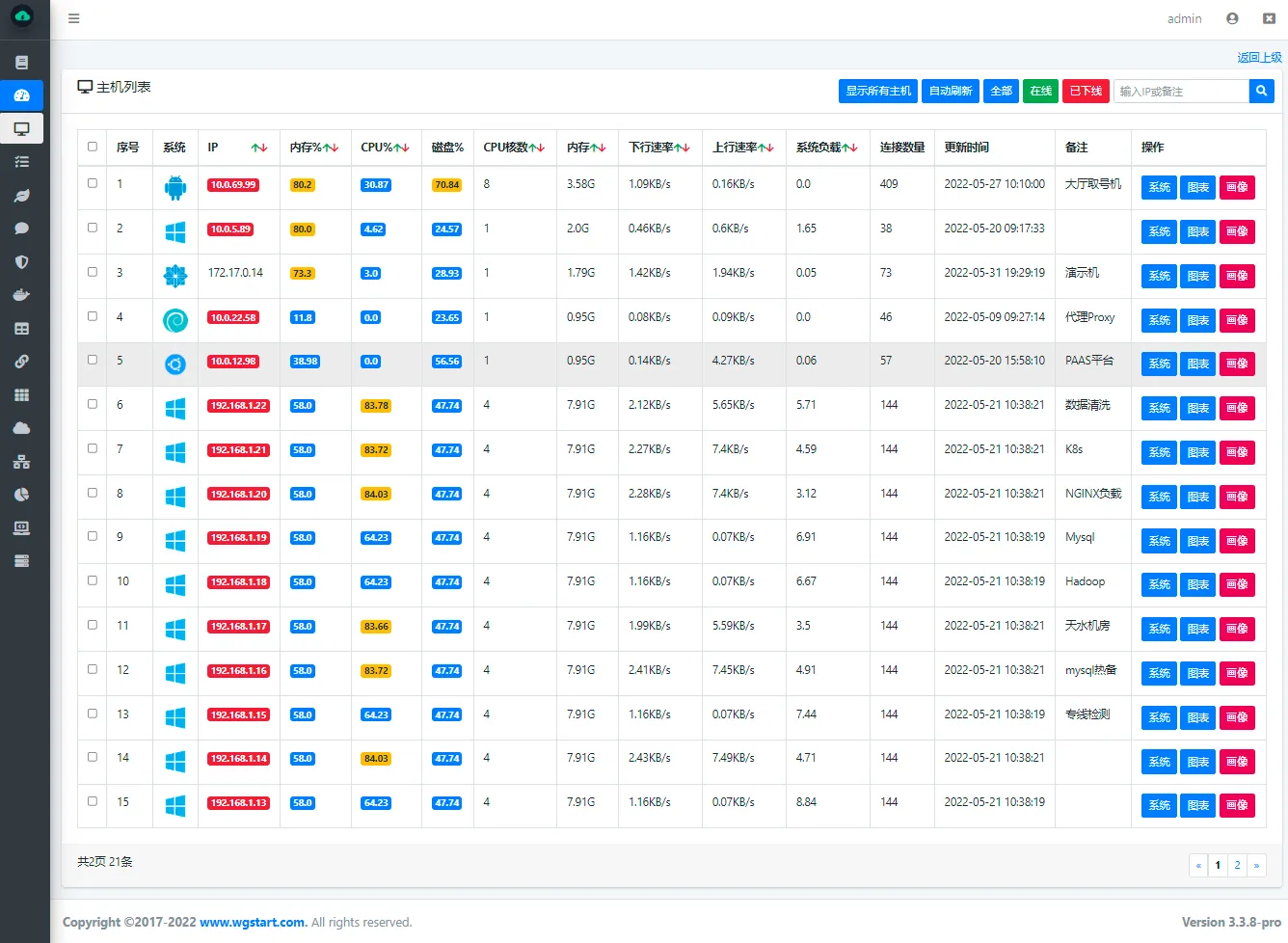Open the task checklist sidebar icon
The height and width of the screenshot is (943, 1288).
(x=21, y=162)
